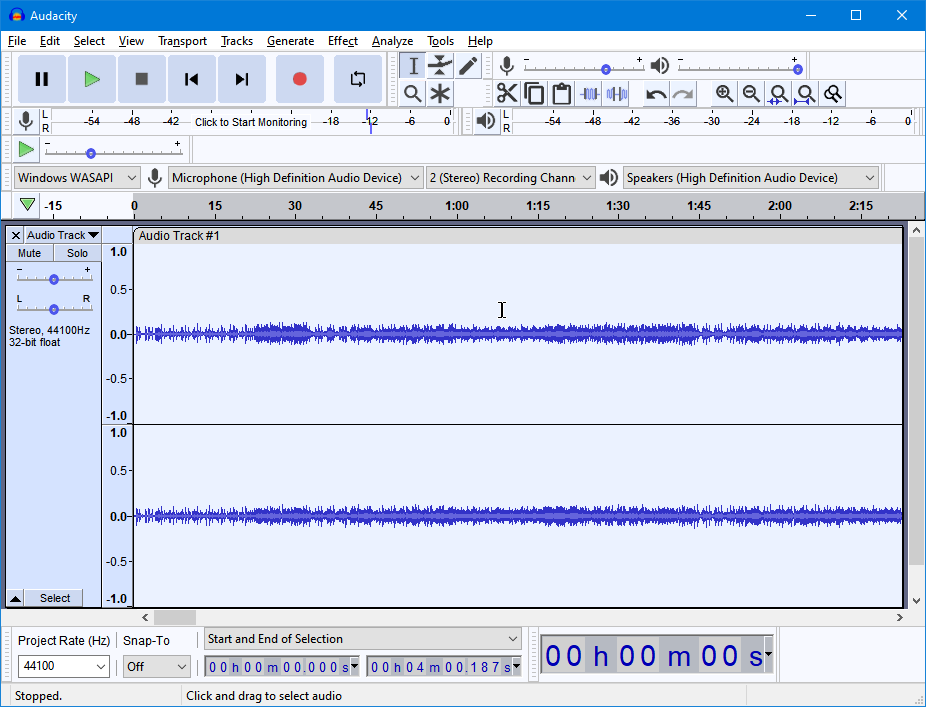The height and width of the screenshot is (707, 926).
Task: Open the File menu
Action: click(x=17, y=41)
